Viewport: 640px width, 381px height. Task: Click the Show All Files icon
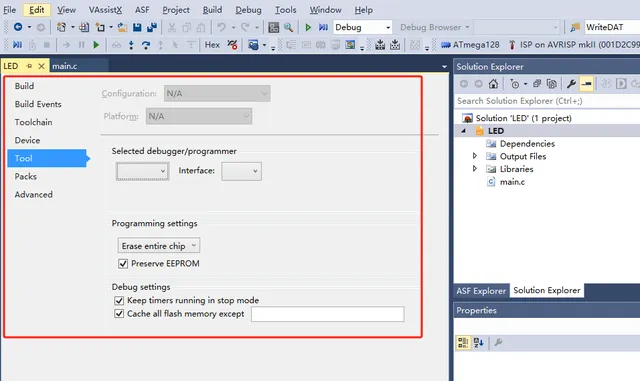551,84
